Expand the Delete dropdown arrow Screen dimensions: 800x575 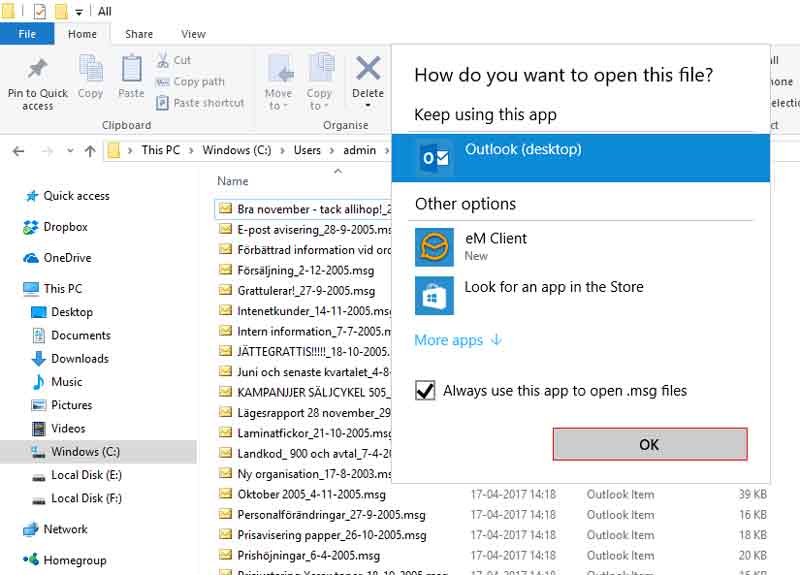coord(368,106)
